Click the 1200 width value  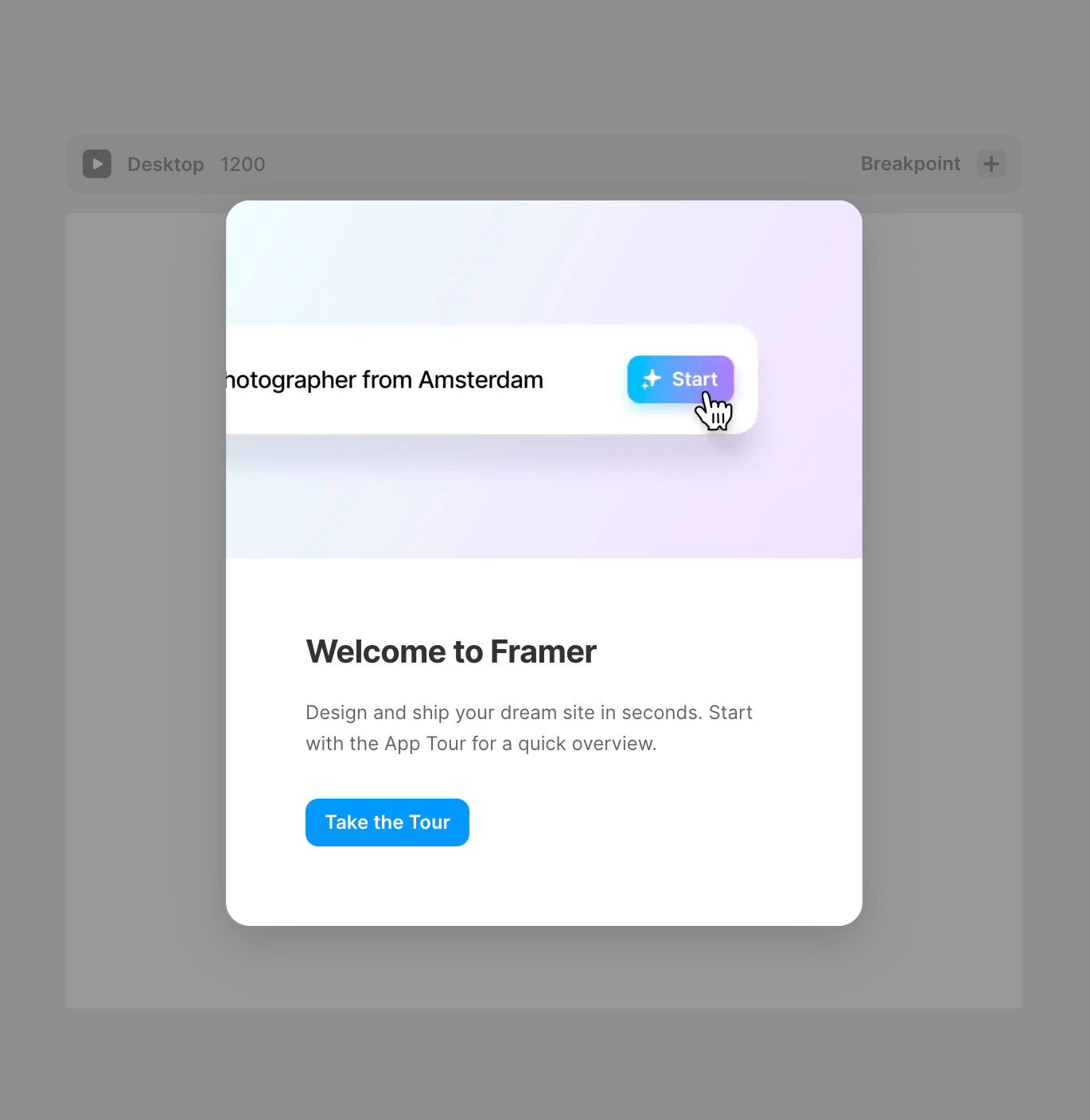click(x=243, y=164)
